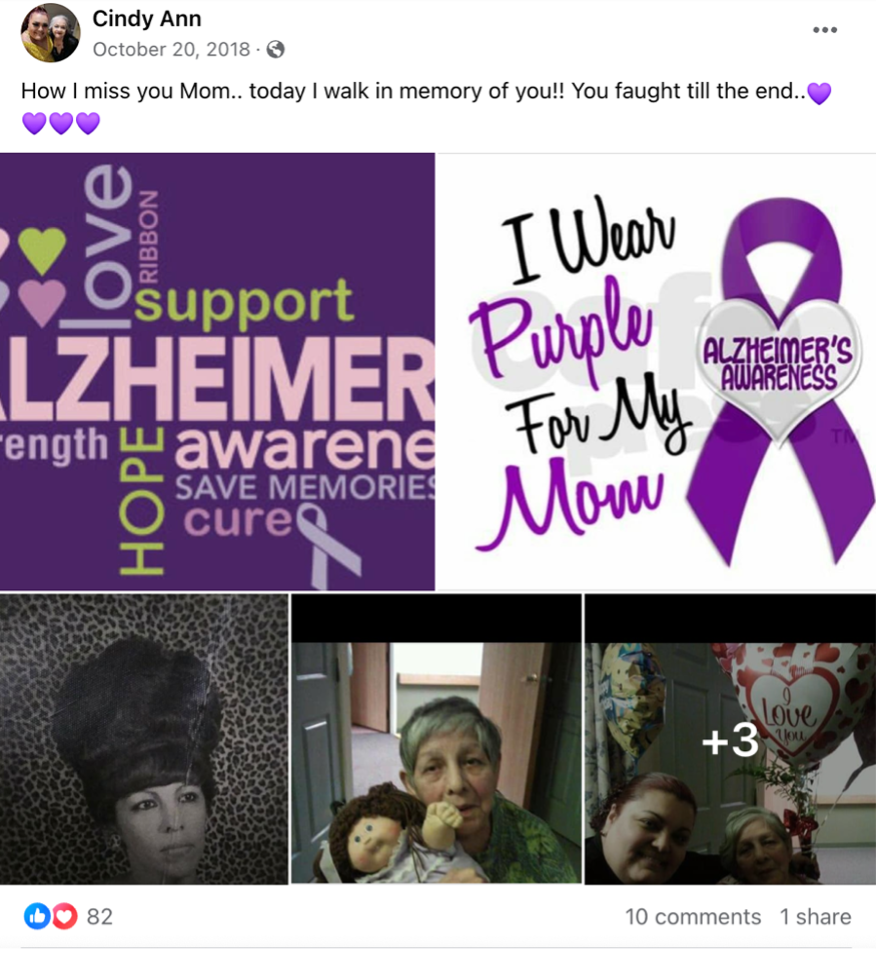Open the three-dot post options menu
This screenshot has width=880, height=953.
[x=825, y=30]
